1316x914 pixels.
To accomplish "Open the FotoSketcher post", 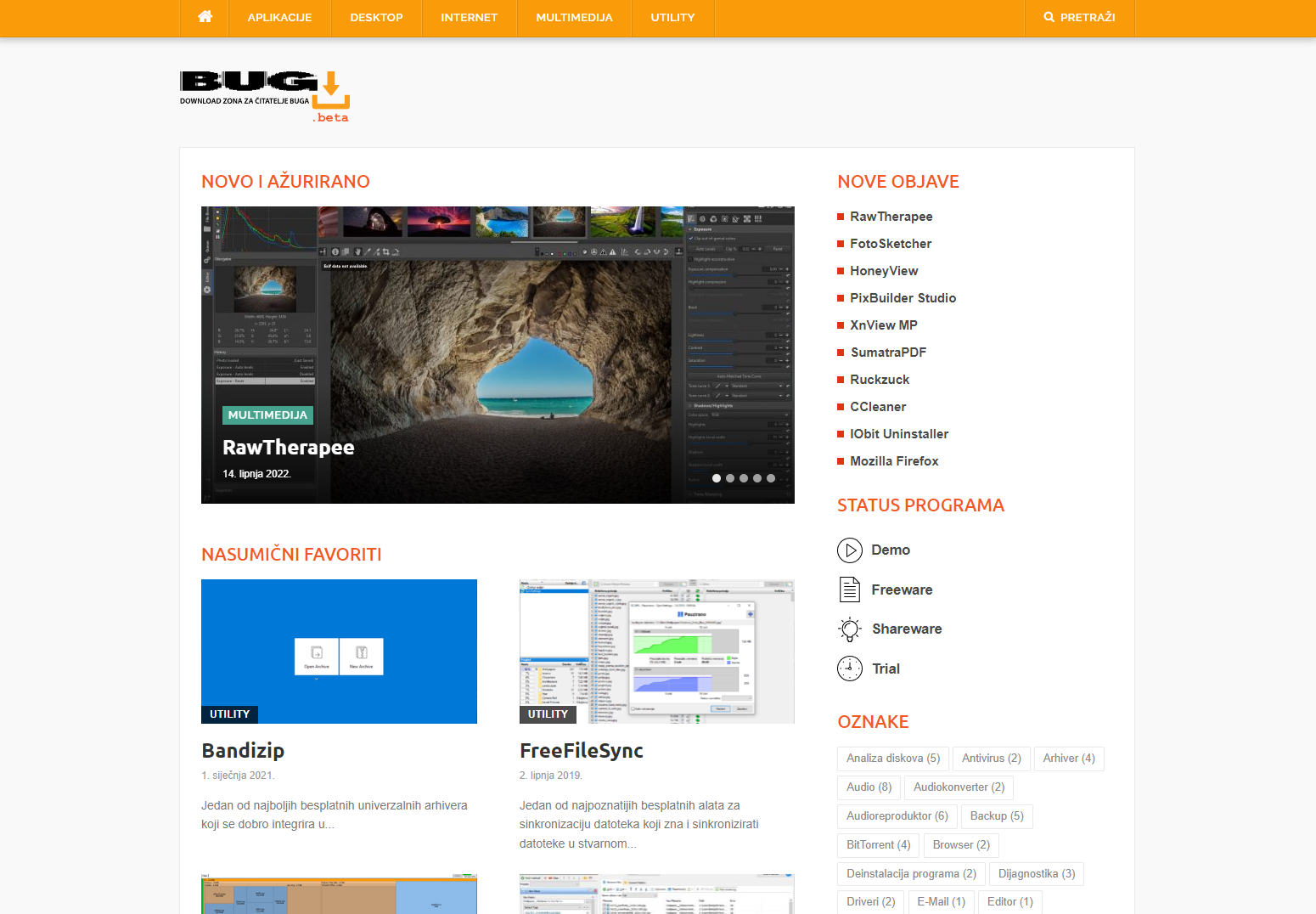I will pos(891,244).
